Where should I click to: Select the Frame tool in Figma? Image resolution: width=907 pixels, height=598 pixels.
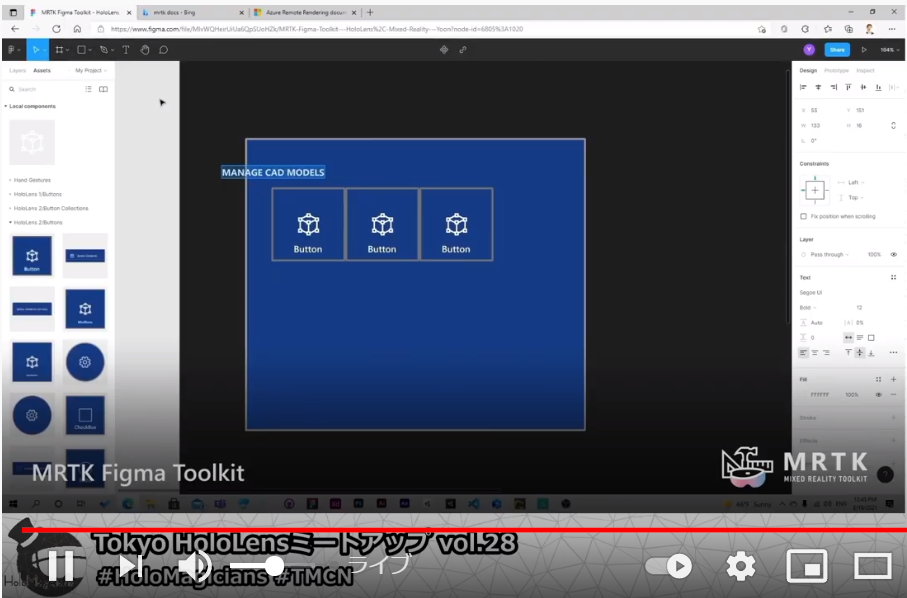58,50
